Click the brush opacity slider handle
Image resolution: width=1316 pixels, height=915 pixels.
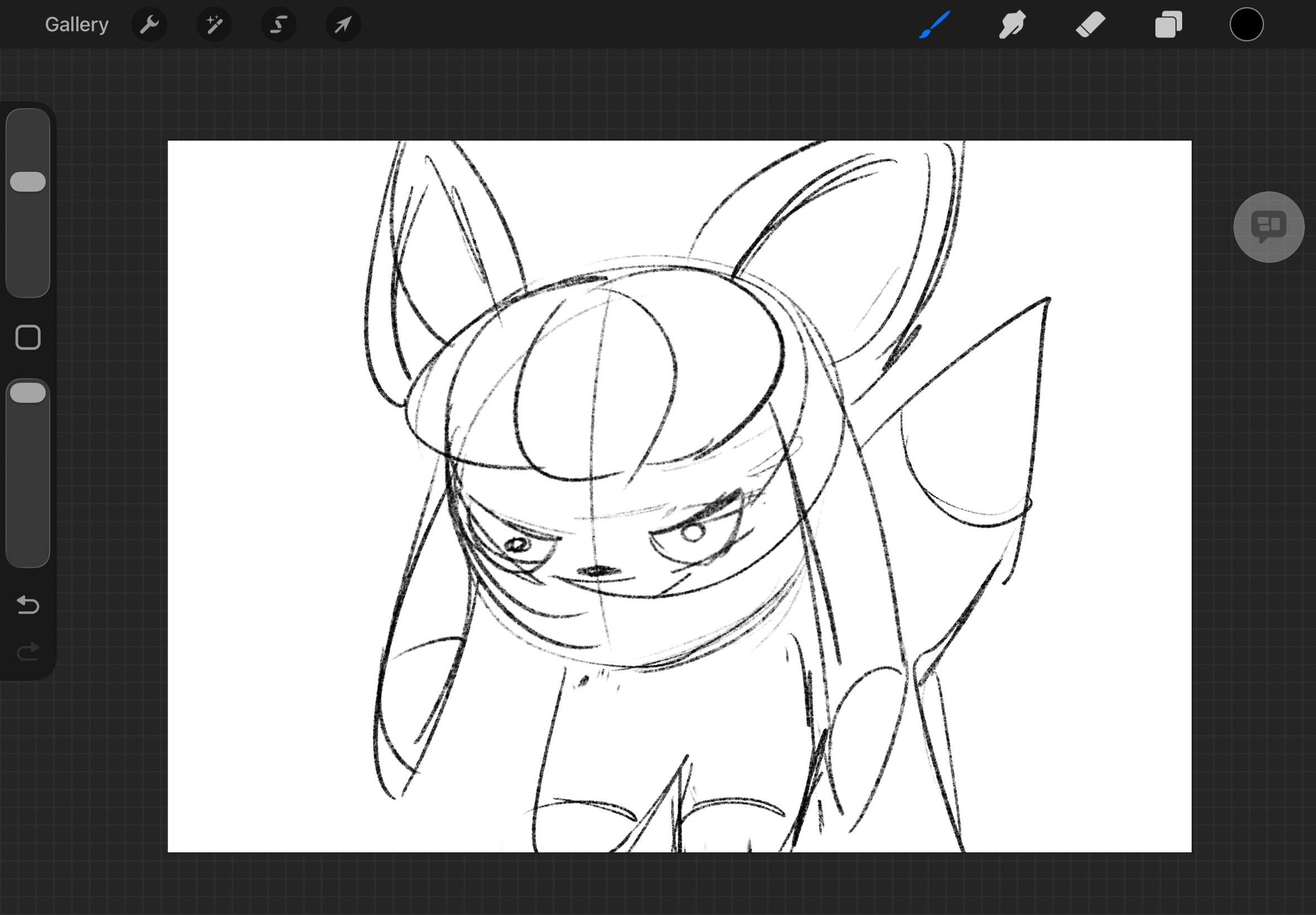click(x=28, y=393)
